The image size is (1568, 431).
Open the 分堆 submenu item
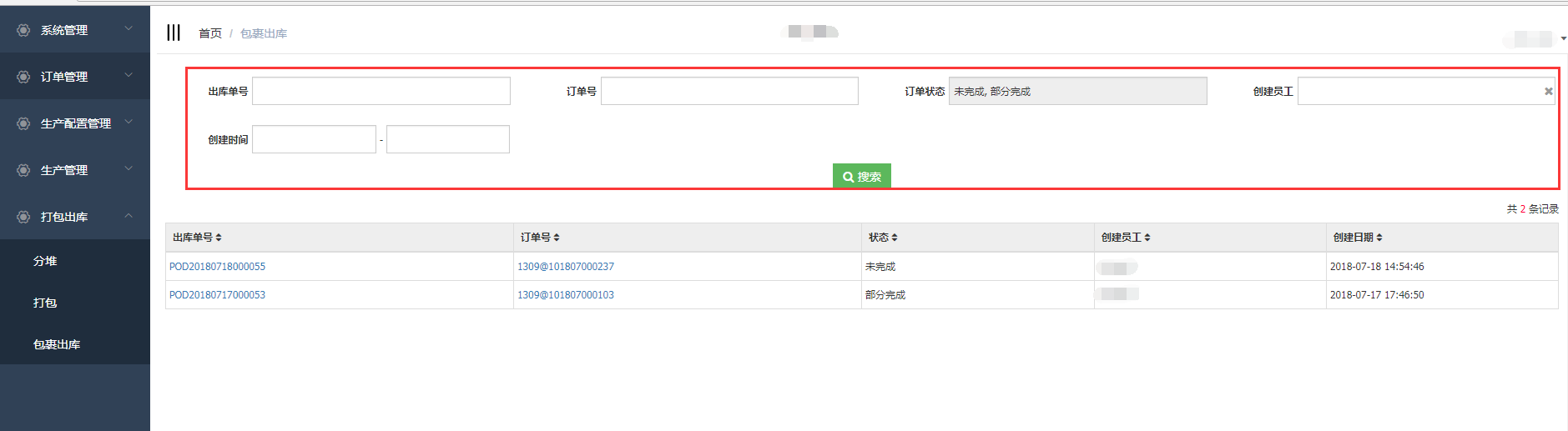(x=45, y=261)
